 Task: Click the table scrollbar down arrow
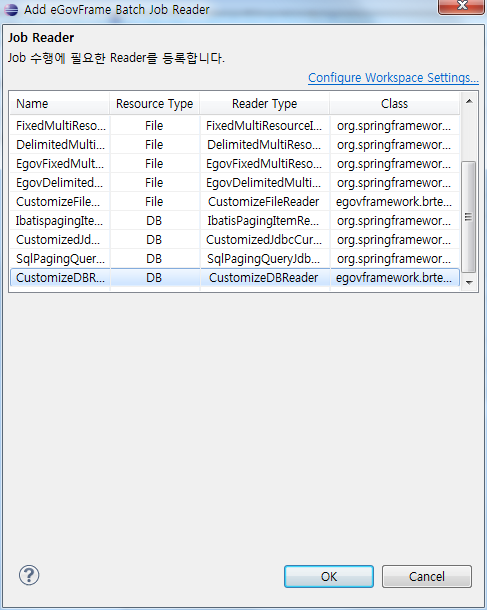point(469,282)
